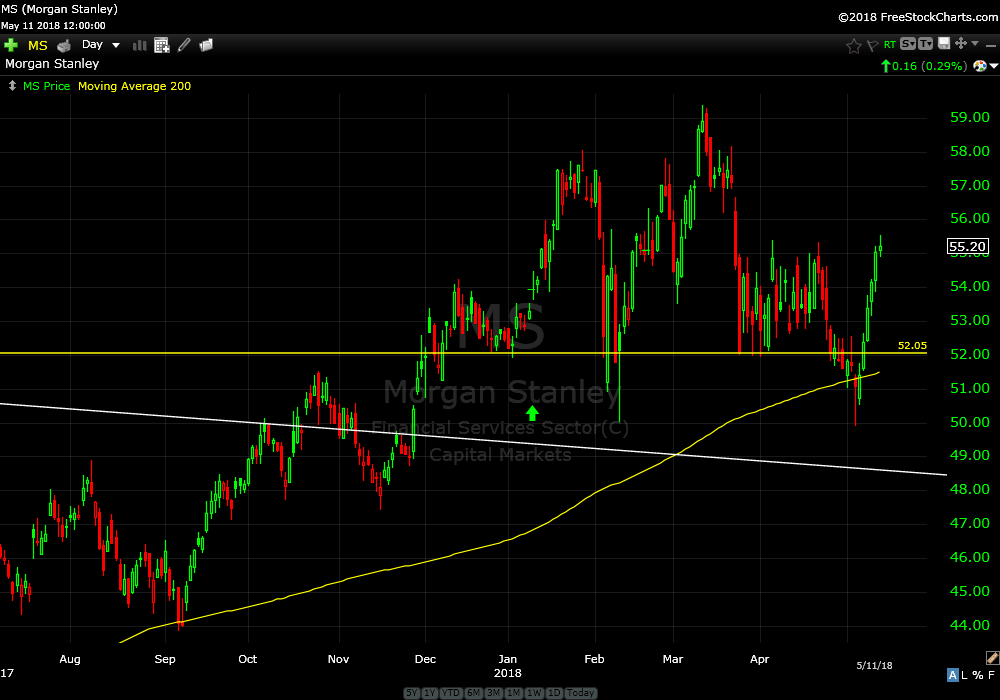
Task: Open the folder icon in the toolbar
Action: click(206, 45)
